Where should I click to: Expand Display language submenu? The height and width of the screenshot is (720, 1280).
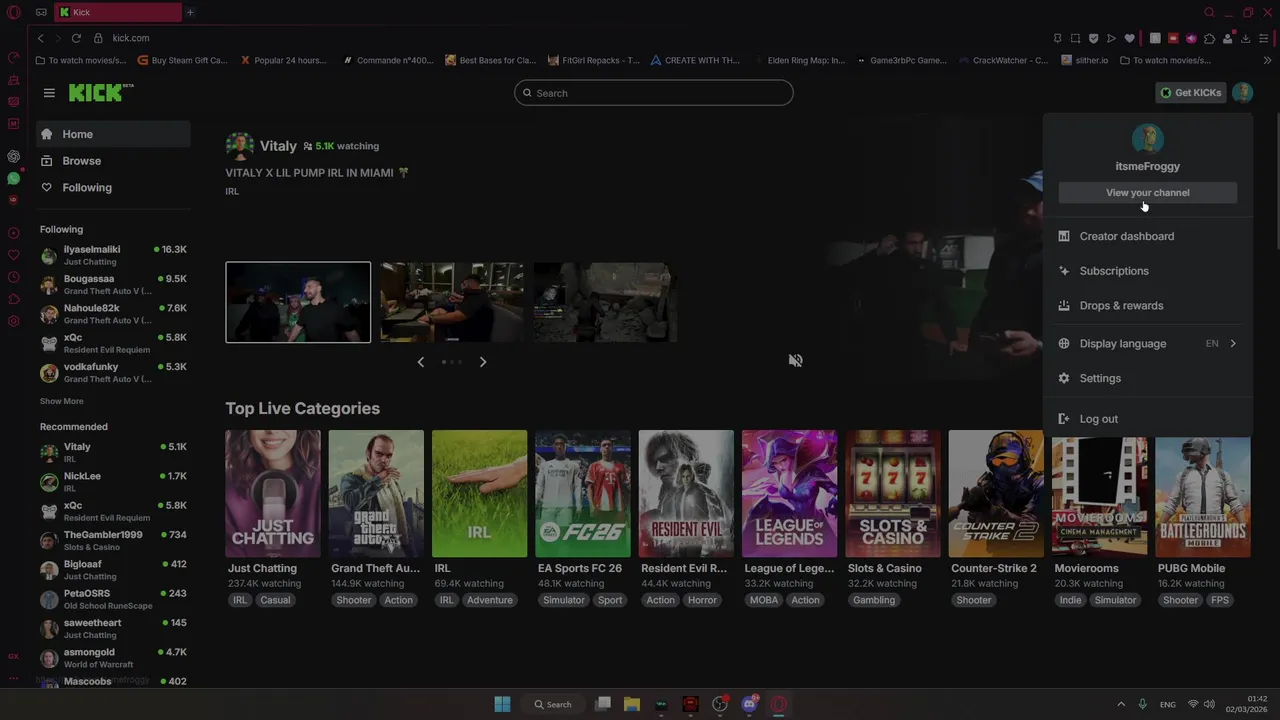tap(1147, 343)
